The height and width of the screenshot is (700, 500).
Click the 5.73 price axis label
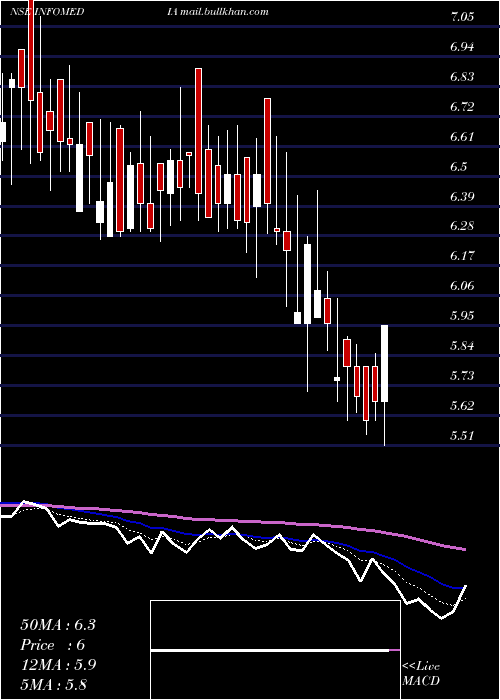463,376
